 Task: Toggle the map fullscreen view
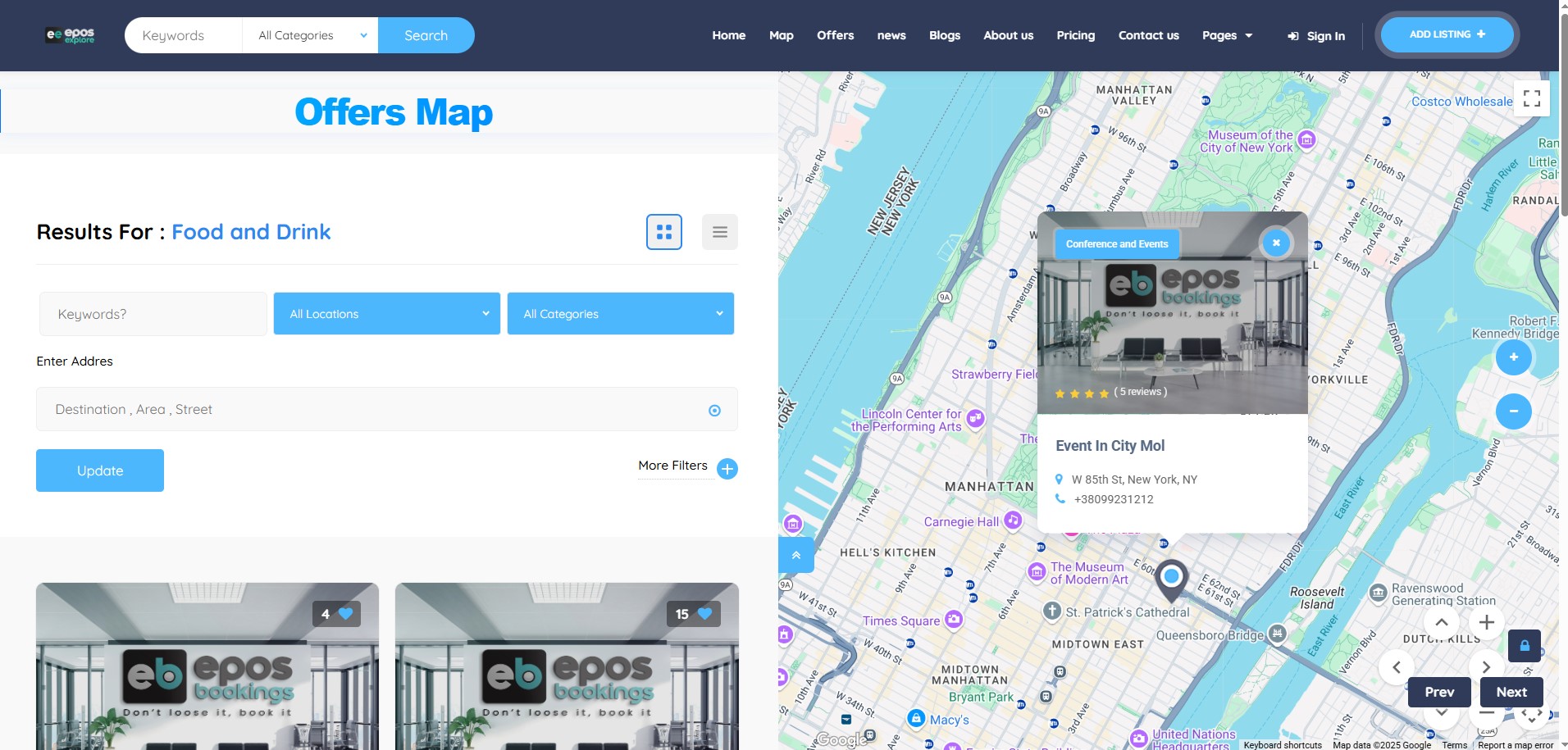coord(1532,98)
